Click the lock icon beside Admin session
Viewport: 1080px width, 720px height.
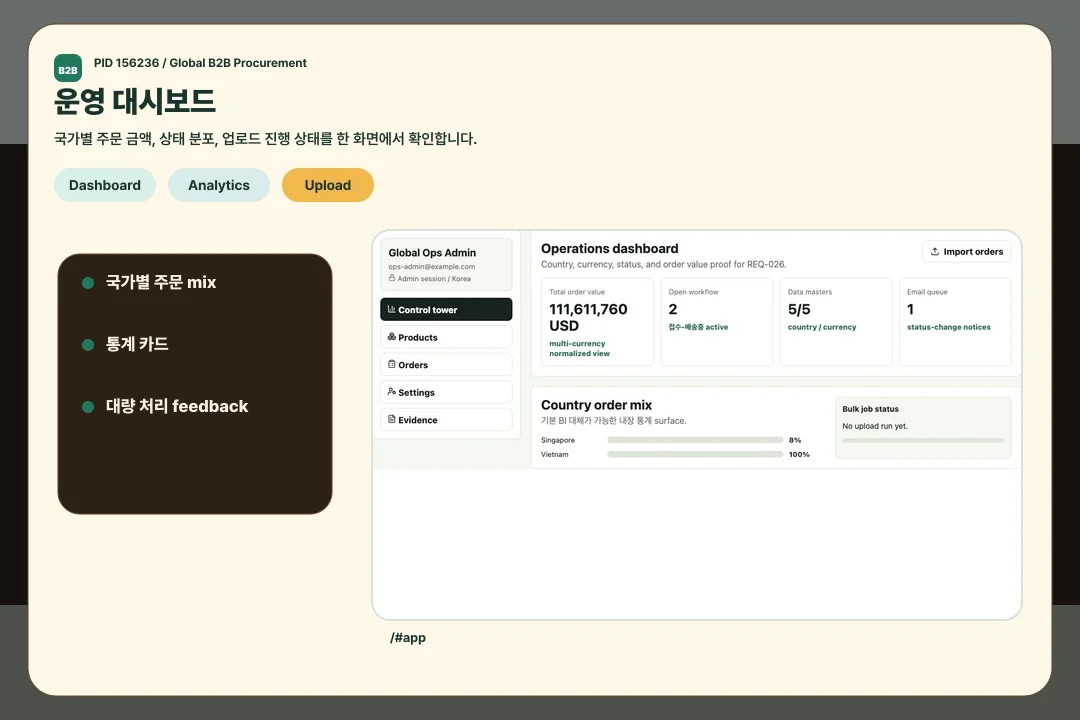(392, 278)
